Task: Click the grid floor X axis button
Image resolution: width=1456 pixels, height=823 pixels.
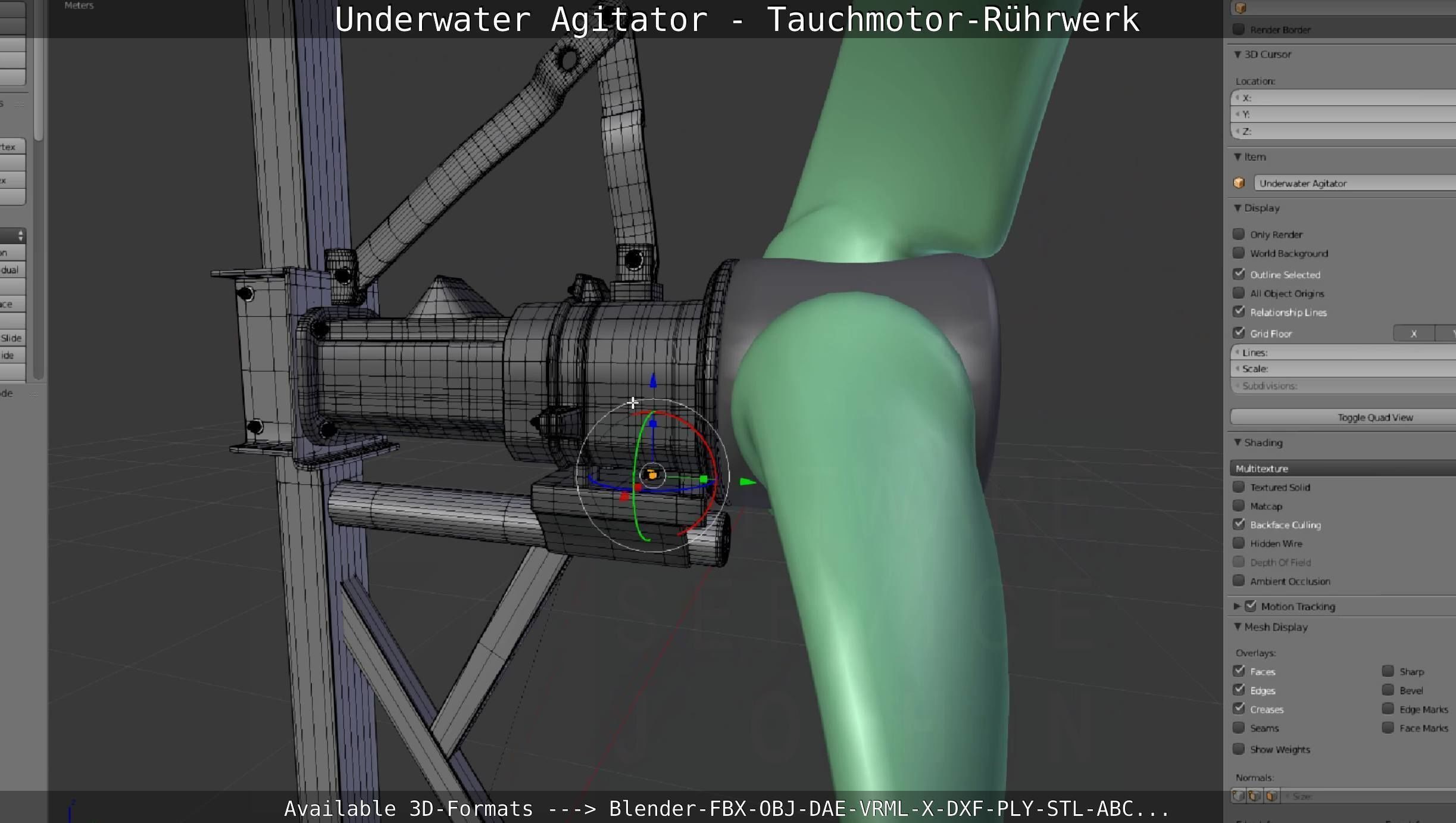Action: 1414,333
